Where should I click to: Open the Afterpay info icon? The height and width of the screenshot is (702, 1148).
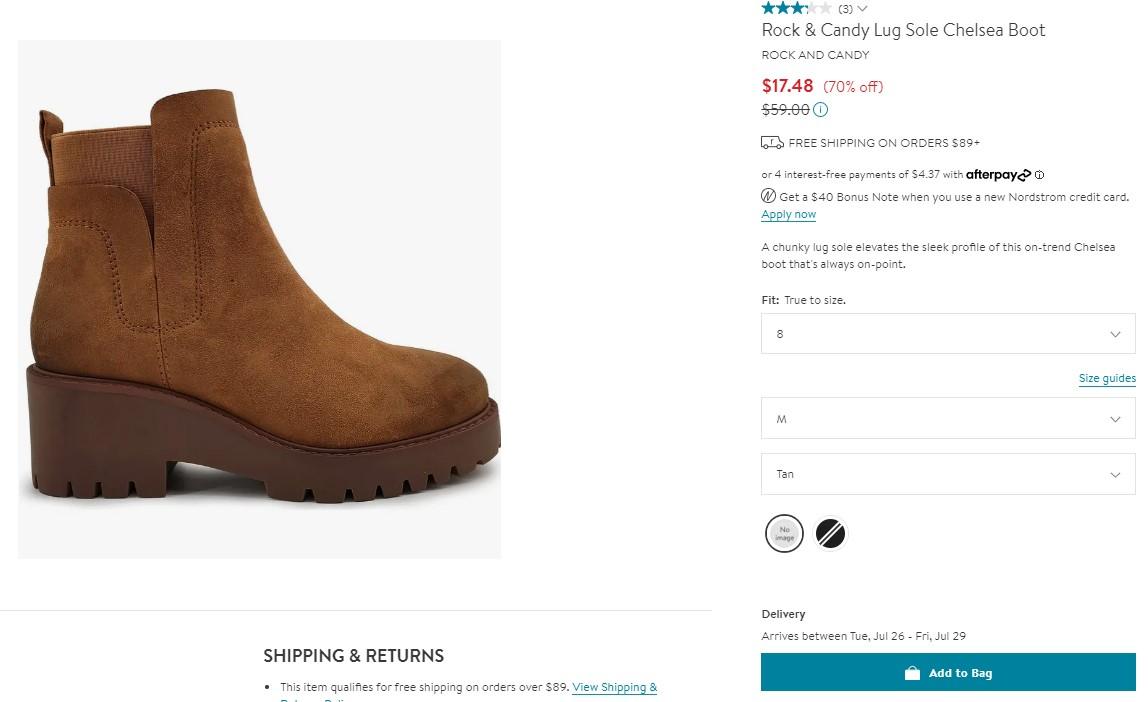pos(1040,175)
